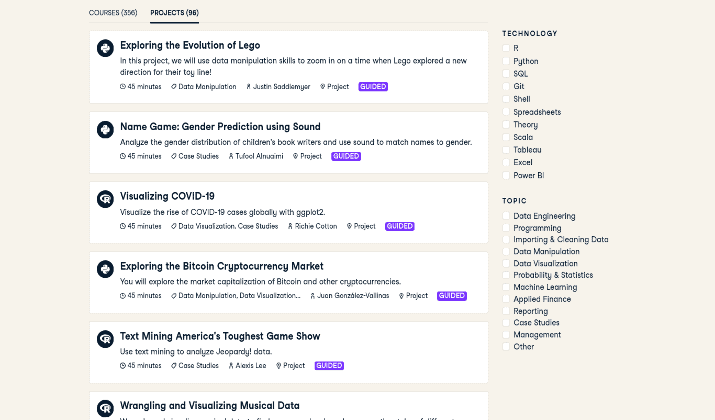Click R icon beside Text Mining America's Toughest Game Show
Viewport: 715px width, 420px height.
click(105, 339)
